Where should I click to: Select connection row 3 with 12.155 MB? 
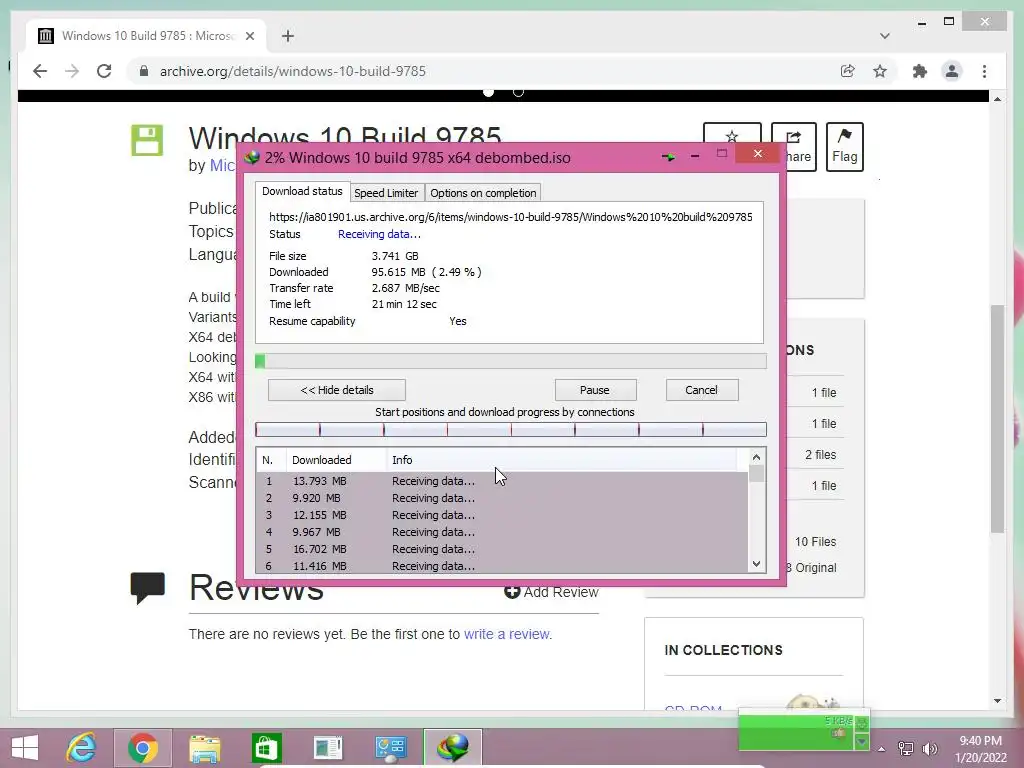coord(502,515)
